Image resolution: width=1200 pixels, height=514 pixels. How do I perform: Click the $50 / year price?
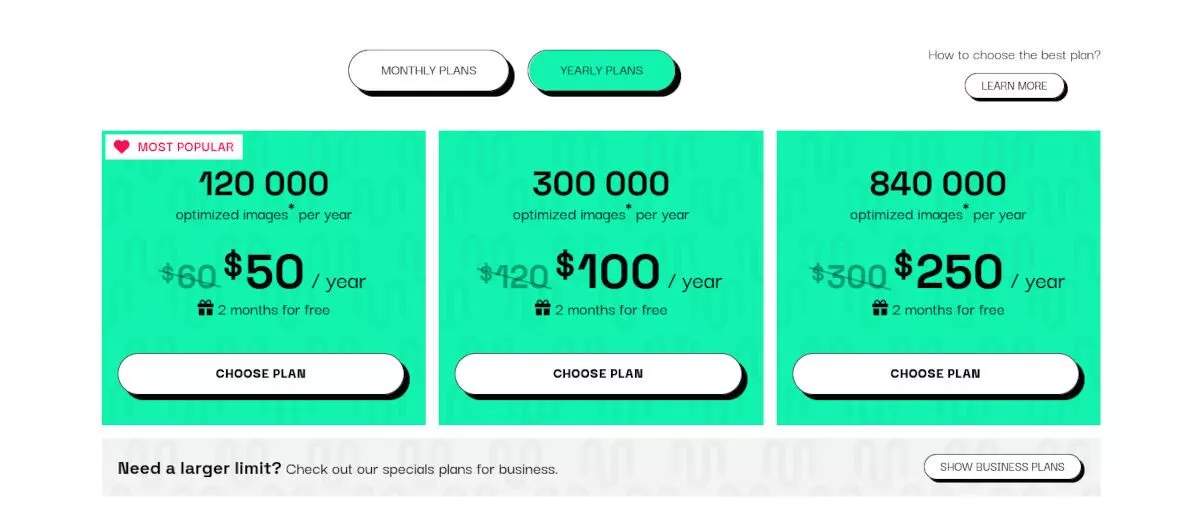(x=294, y=271)
